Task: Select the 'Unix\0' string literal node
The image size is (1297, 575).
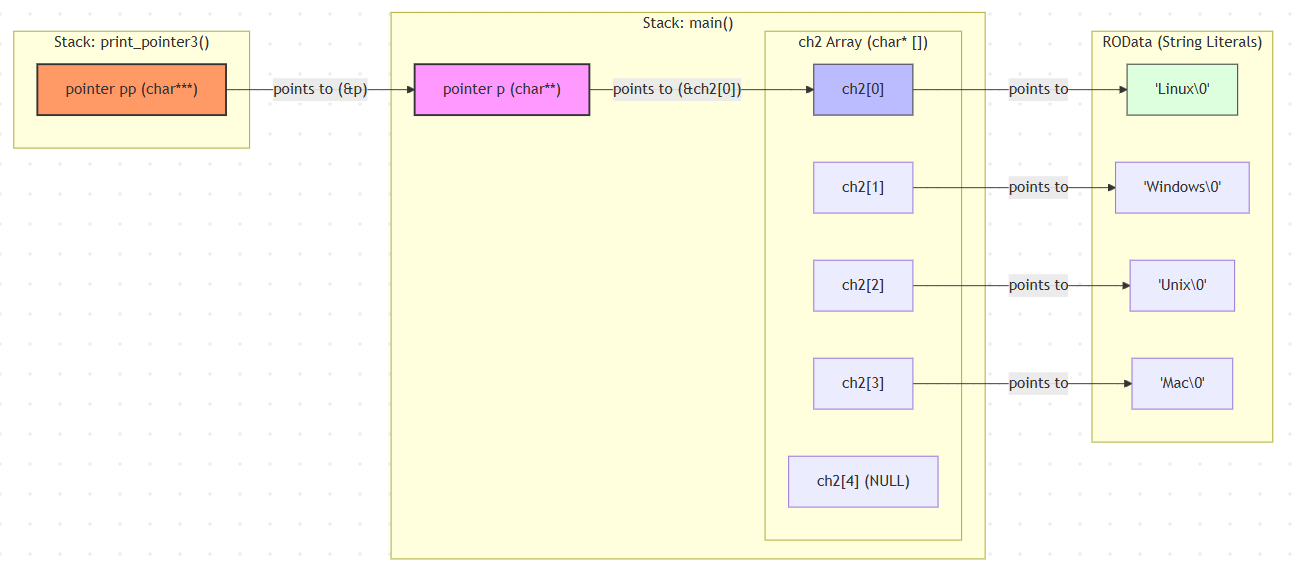Action: pos(1182,286)
